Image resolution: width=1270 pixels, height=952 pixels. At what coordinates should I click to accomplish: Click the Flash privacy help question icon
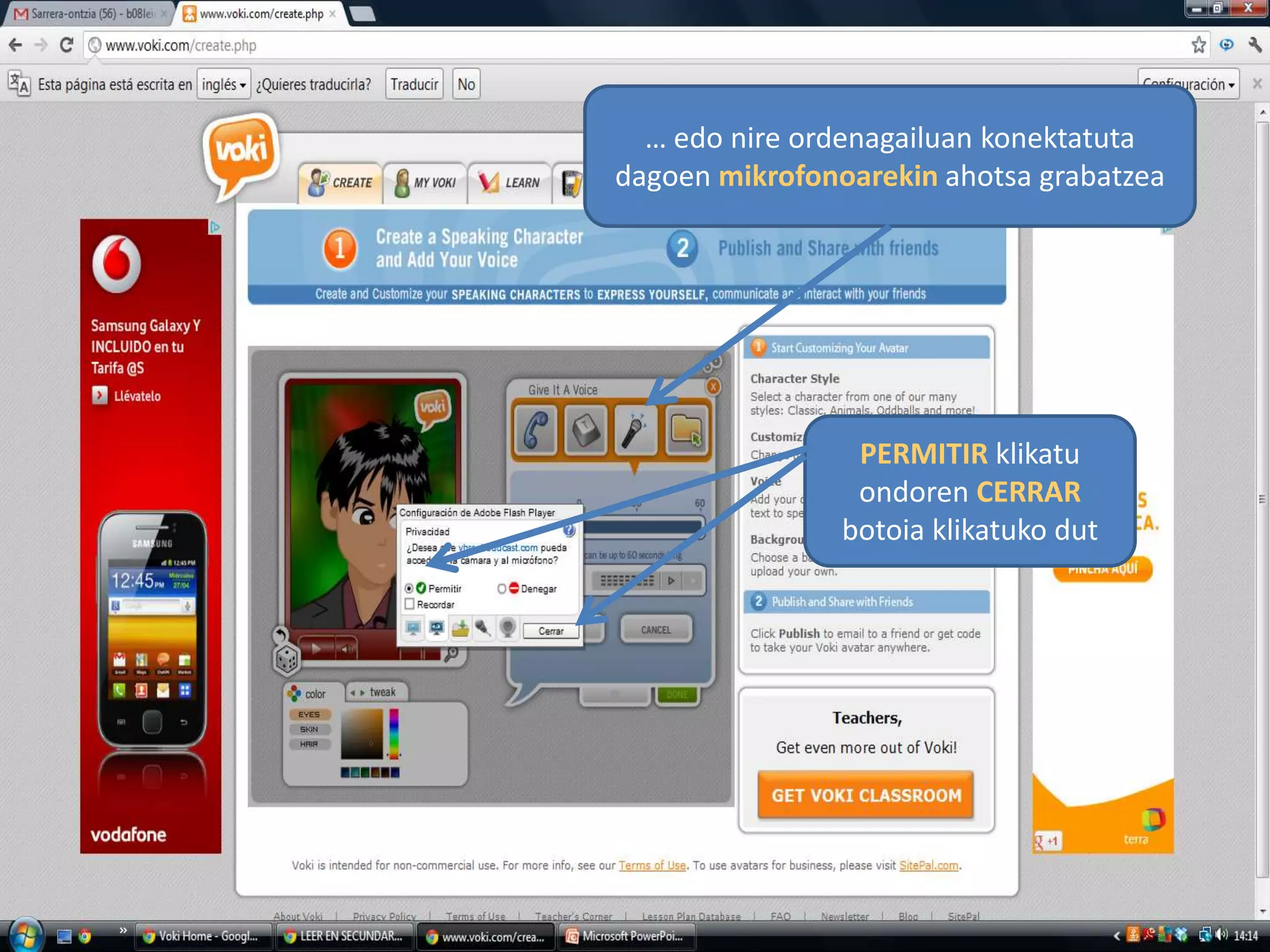point(569,531)
